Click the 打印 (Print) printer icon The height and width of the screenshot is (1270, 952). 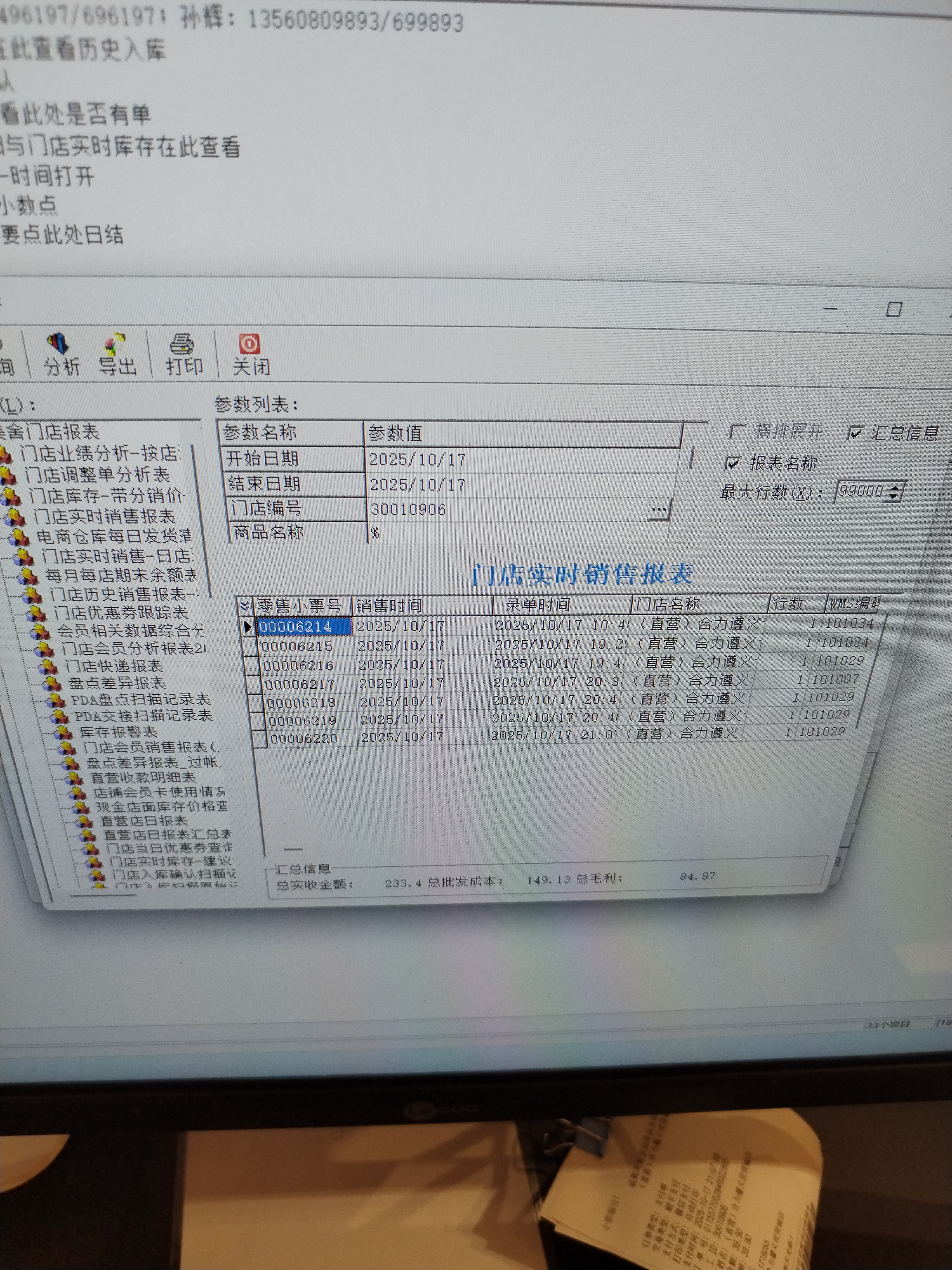tap(182, 344)
